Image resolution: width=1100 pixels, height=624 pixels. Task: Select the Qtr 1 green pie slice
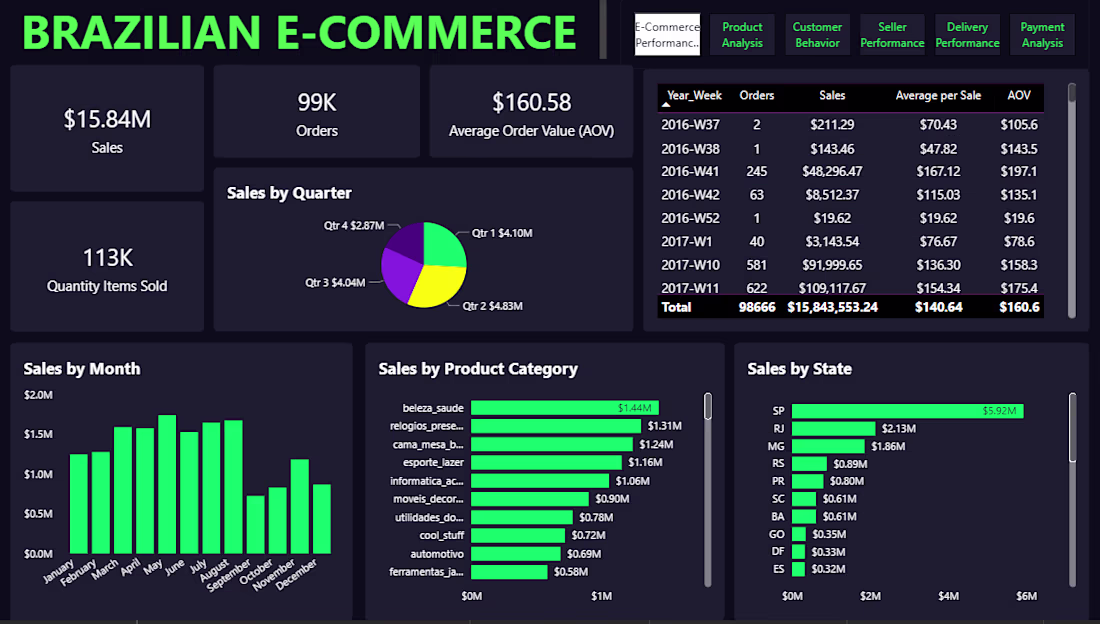click(445, 246)
